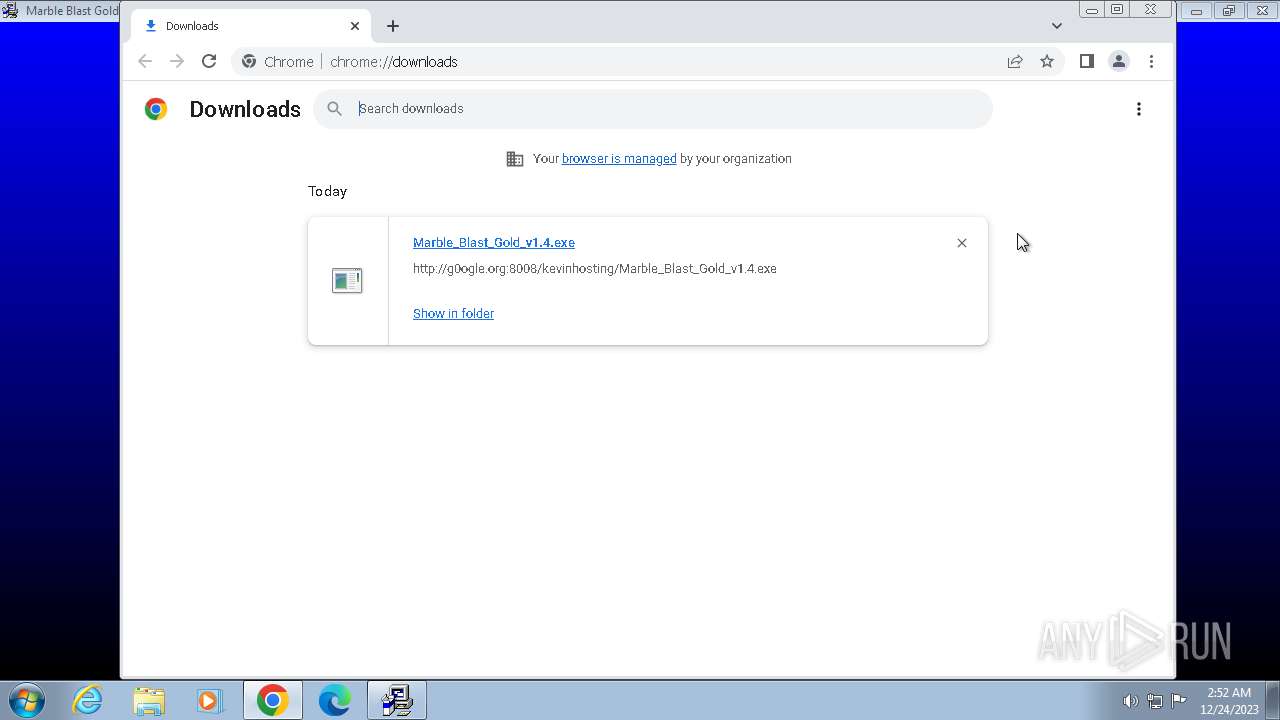The height and width of the screenshot is (720, 1280).
Task: Launch Internet Explorer from taskbar
Action: pyautogui.click(x=88, y=700)
